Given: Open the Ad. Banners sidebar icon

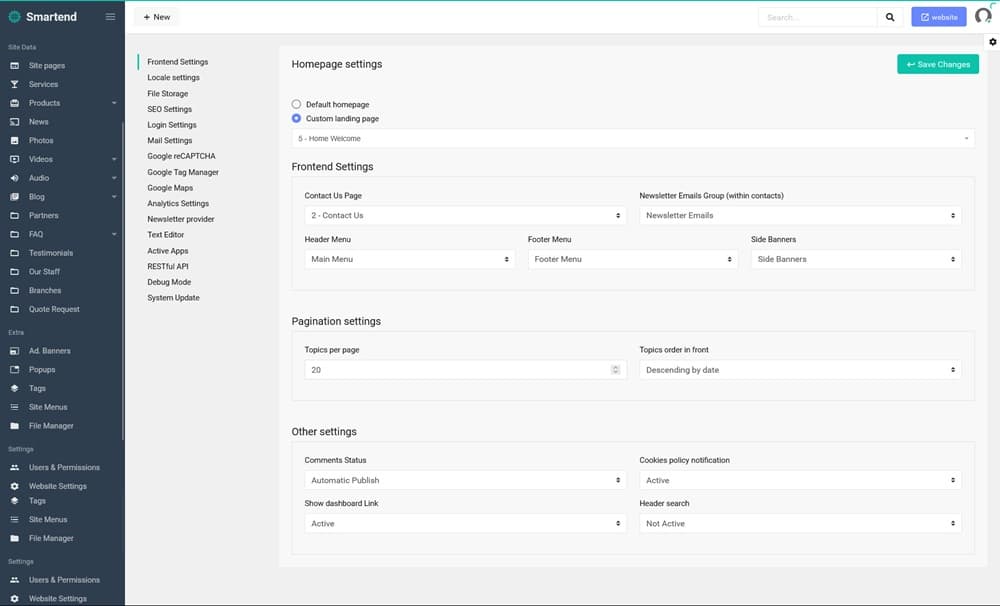Looking at the screenshot, I should point(14,351).
